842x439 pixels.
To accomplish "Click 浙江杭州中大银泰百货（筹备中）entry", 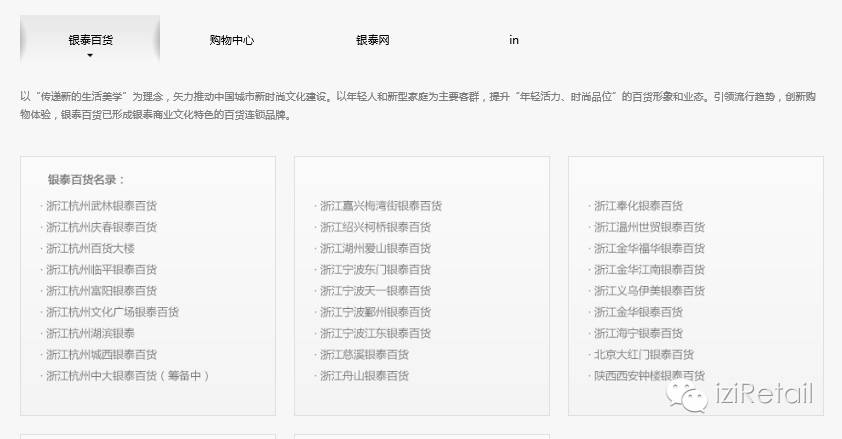I will click(128, 376).
